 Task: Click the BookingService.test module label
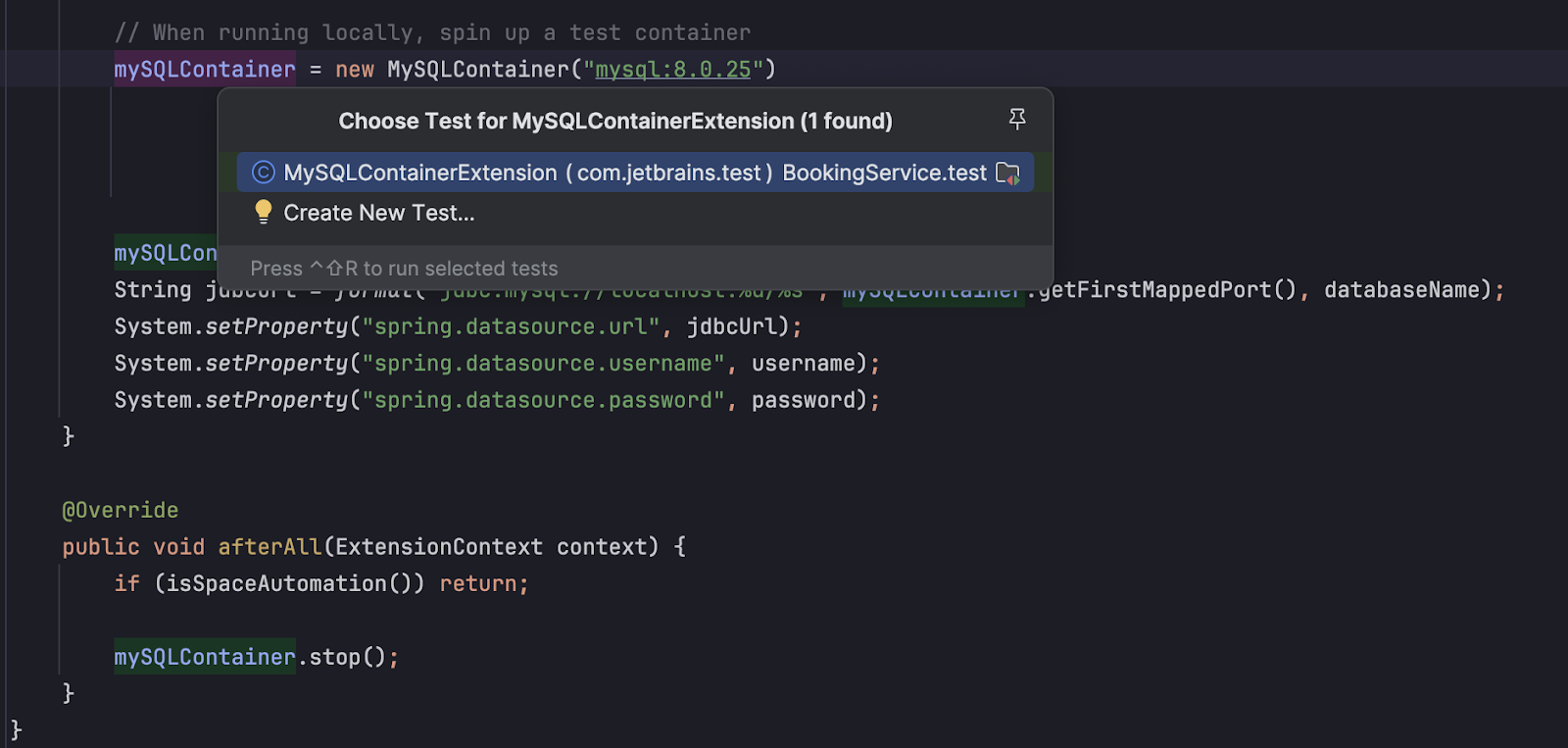point(884,173)
